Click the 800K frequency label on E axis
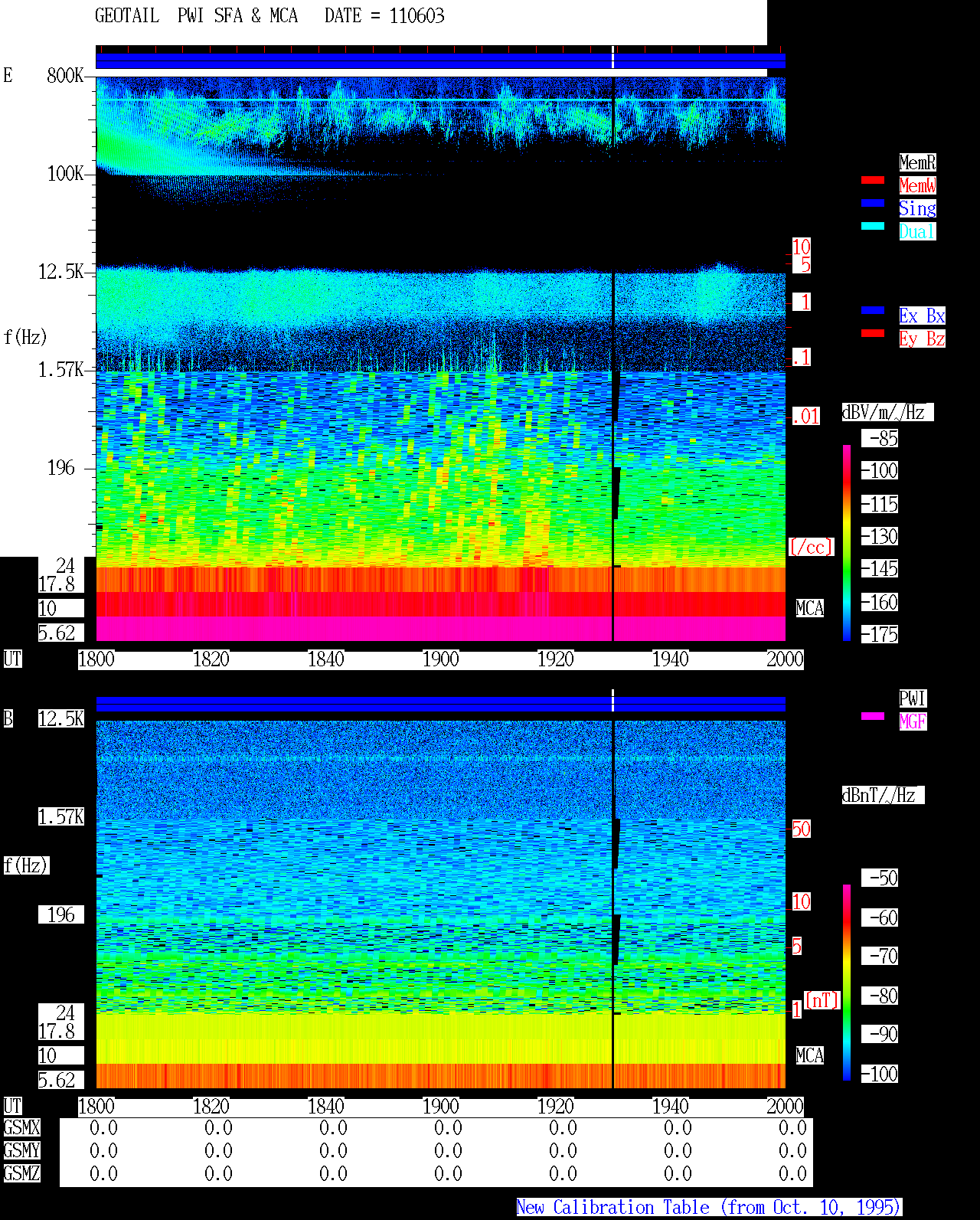This screenshot has height=1220, width=980. pyautogui.click(x=65, y=75)
